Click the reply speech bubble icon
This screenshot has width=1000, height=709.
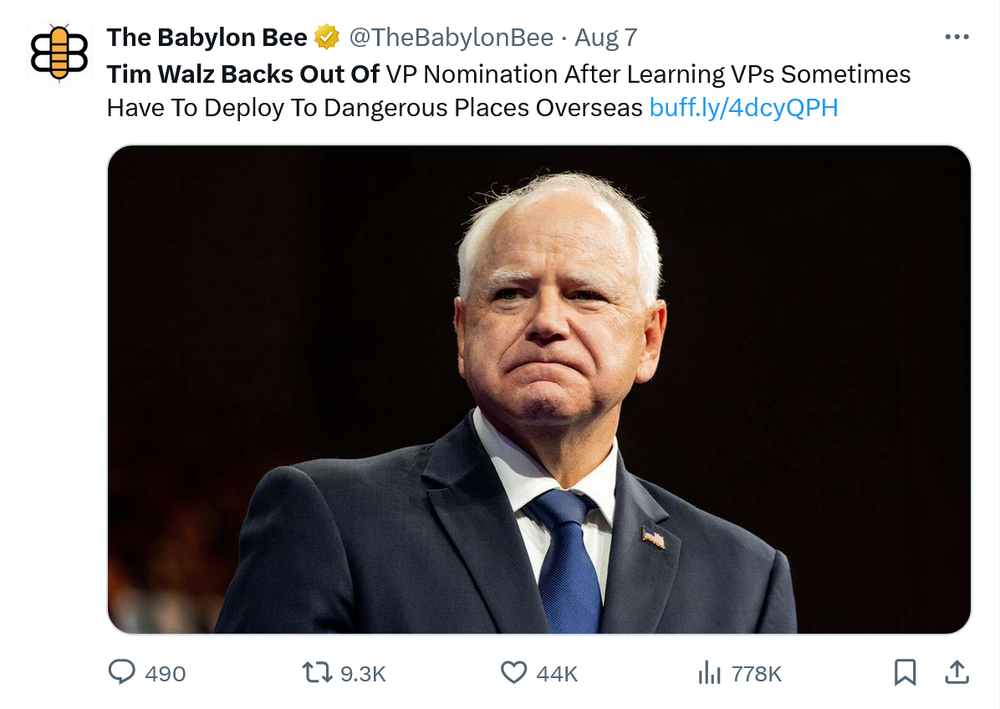click(121, 672)
